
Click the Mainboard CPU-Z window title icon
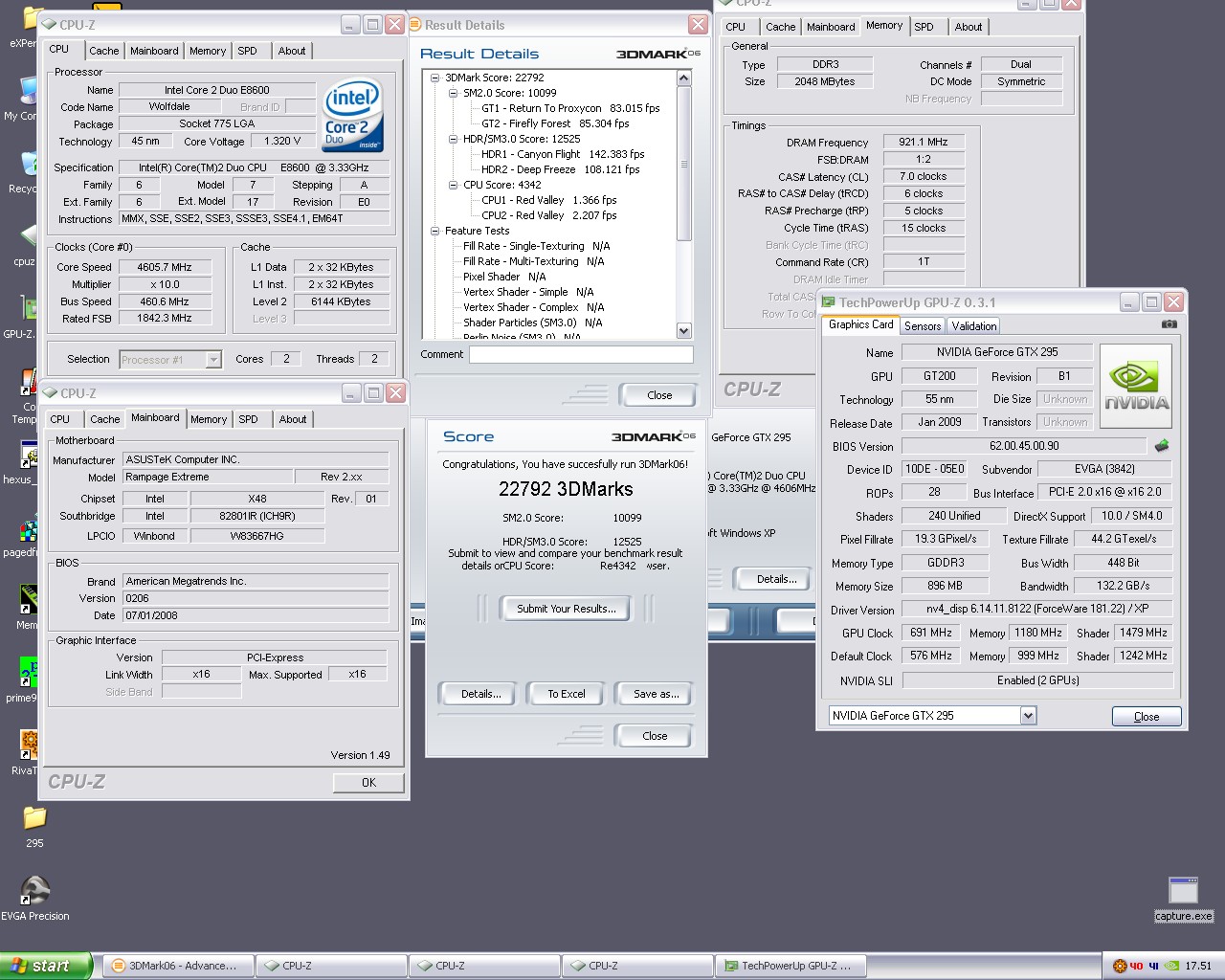coord(50,392)
